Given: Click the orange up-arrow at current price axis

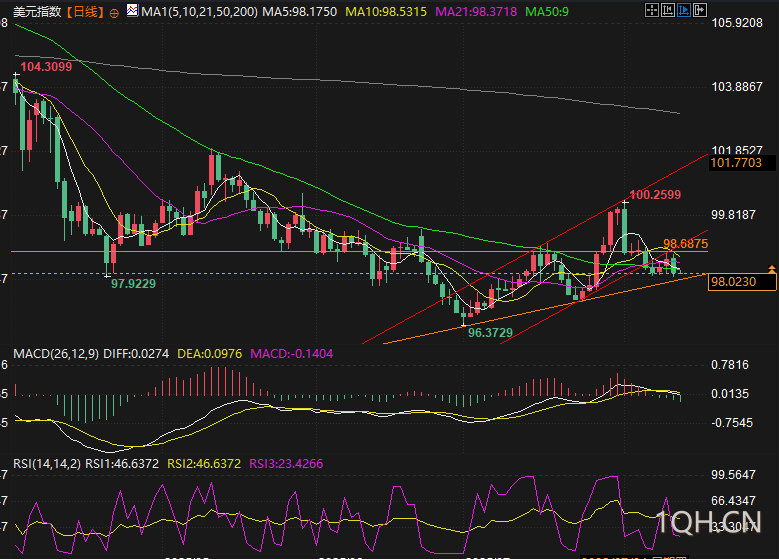Looking at the screenshot, I should point(771,268).
